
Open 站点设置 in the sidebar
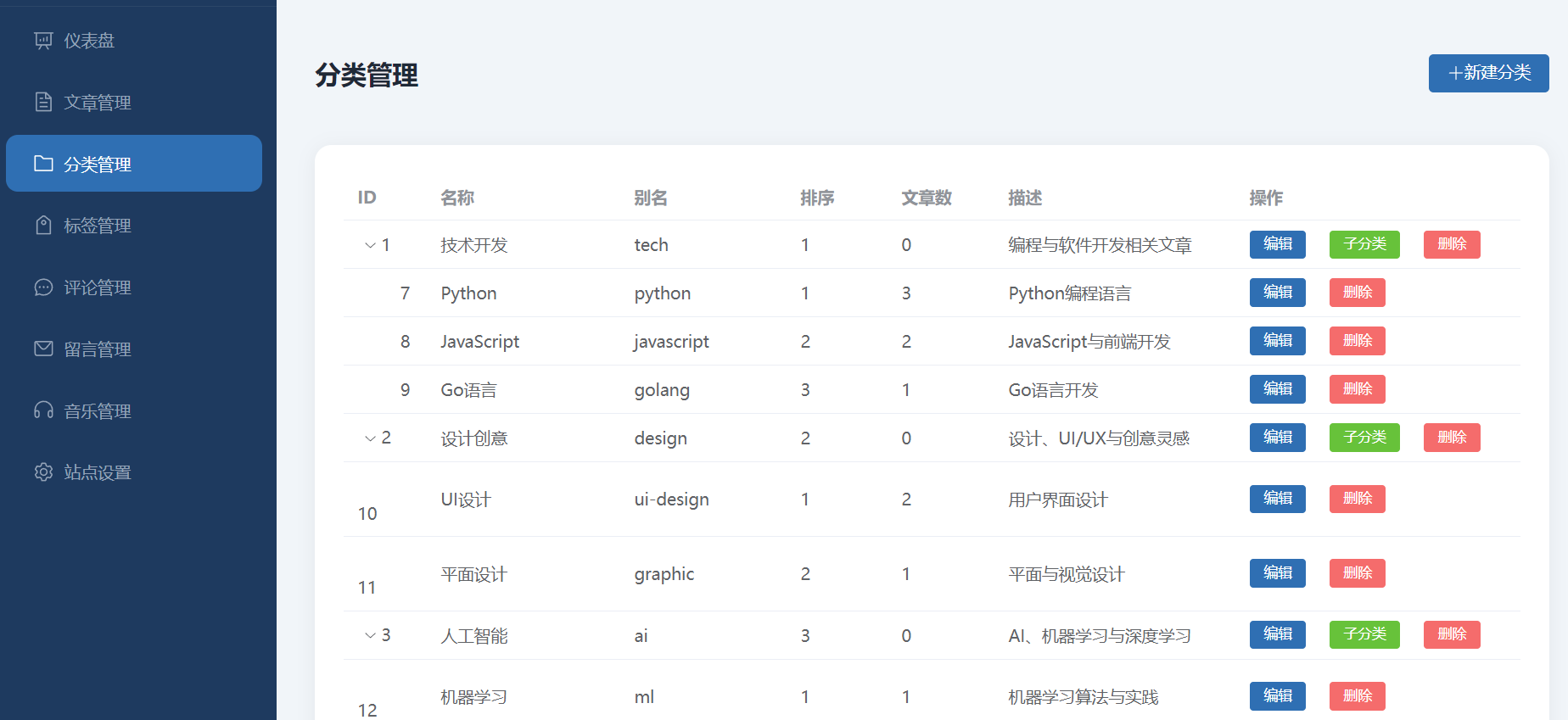pyautogui.click(x=134, y=472)
